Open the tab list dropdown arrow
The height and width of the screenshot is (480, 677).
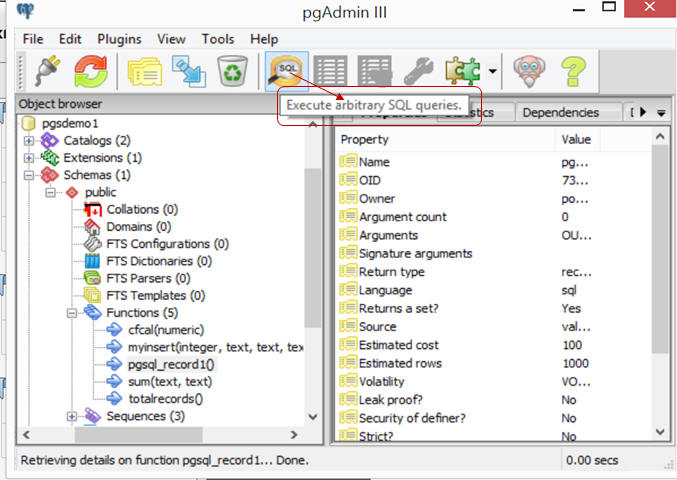pyautogui.click(x=661, y=113)
